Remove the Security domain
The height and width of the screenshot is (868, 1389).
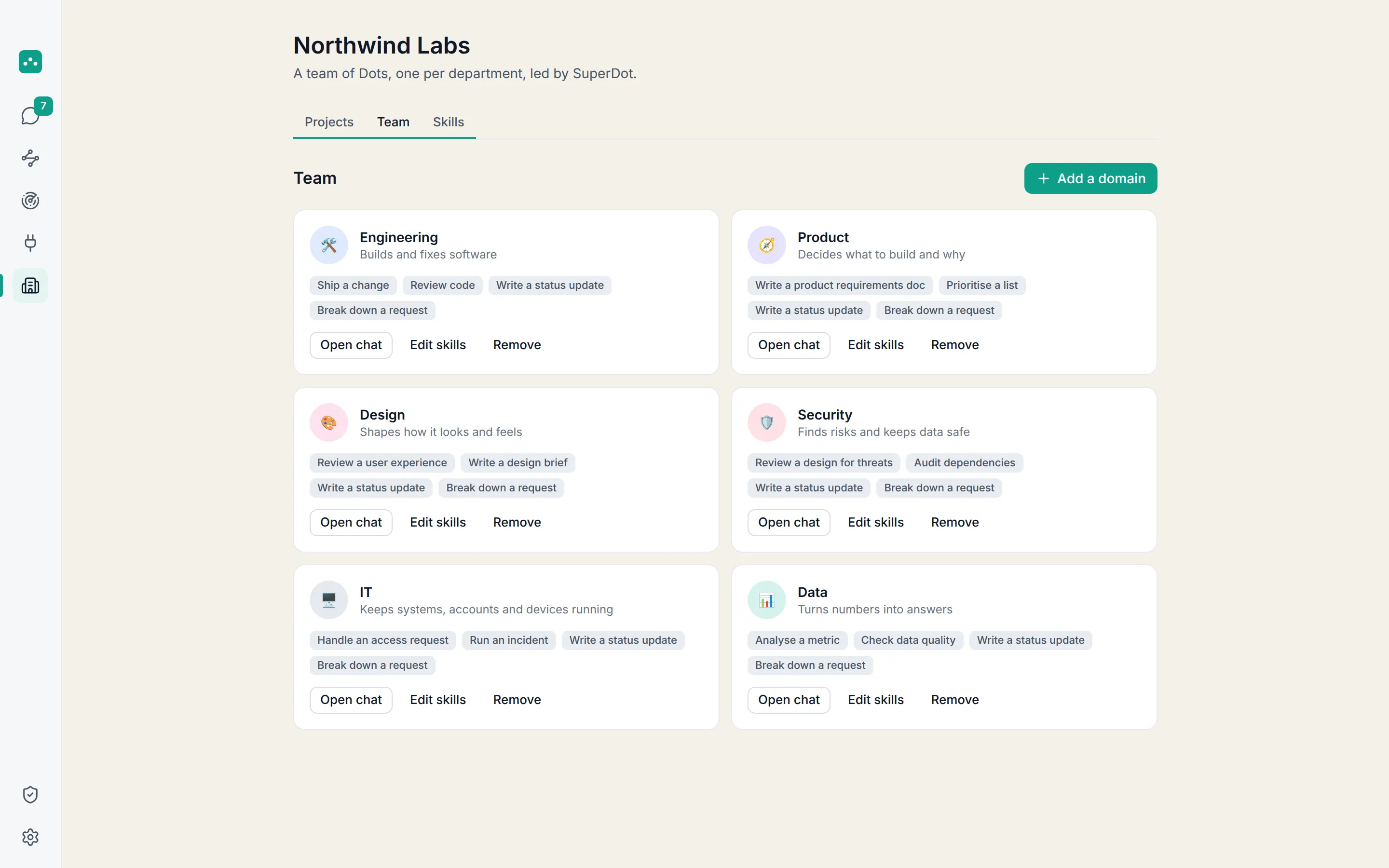click(955, 522)
